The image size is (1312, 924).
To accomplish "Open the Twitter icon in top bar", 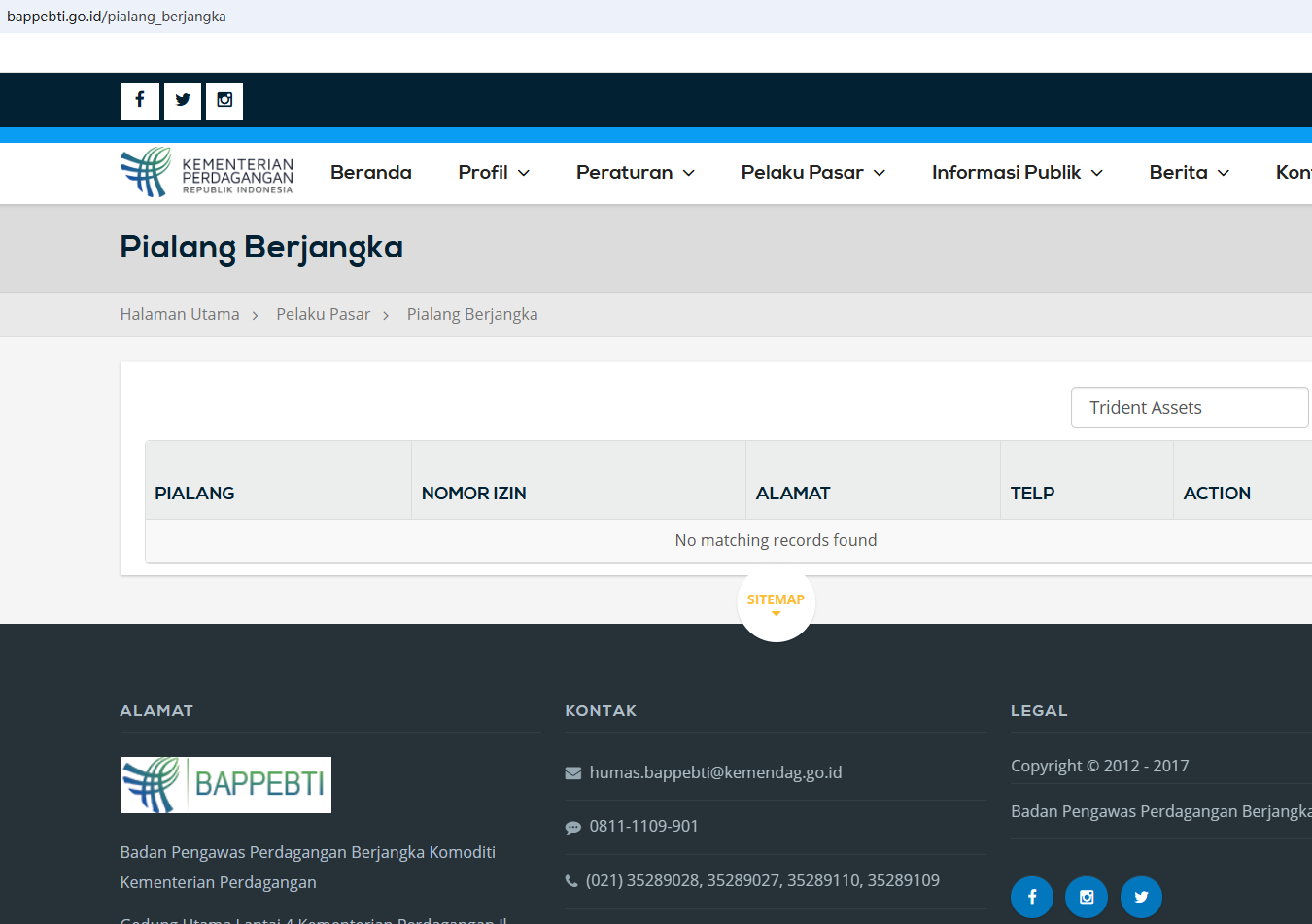I will pos(183,100).
